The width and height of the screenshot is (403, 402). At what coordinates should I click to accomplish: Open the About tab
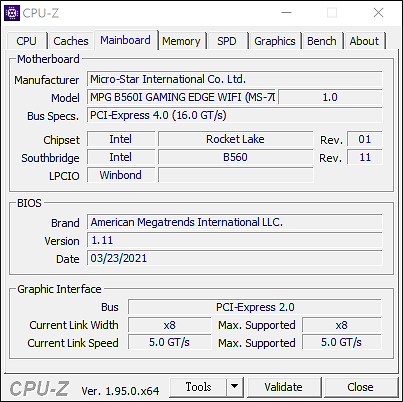(x=364, y=41)
